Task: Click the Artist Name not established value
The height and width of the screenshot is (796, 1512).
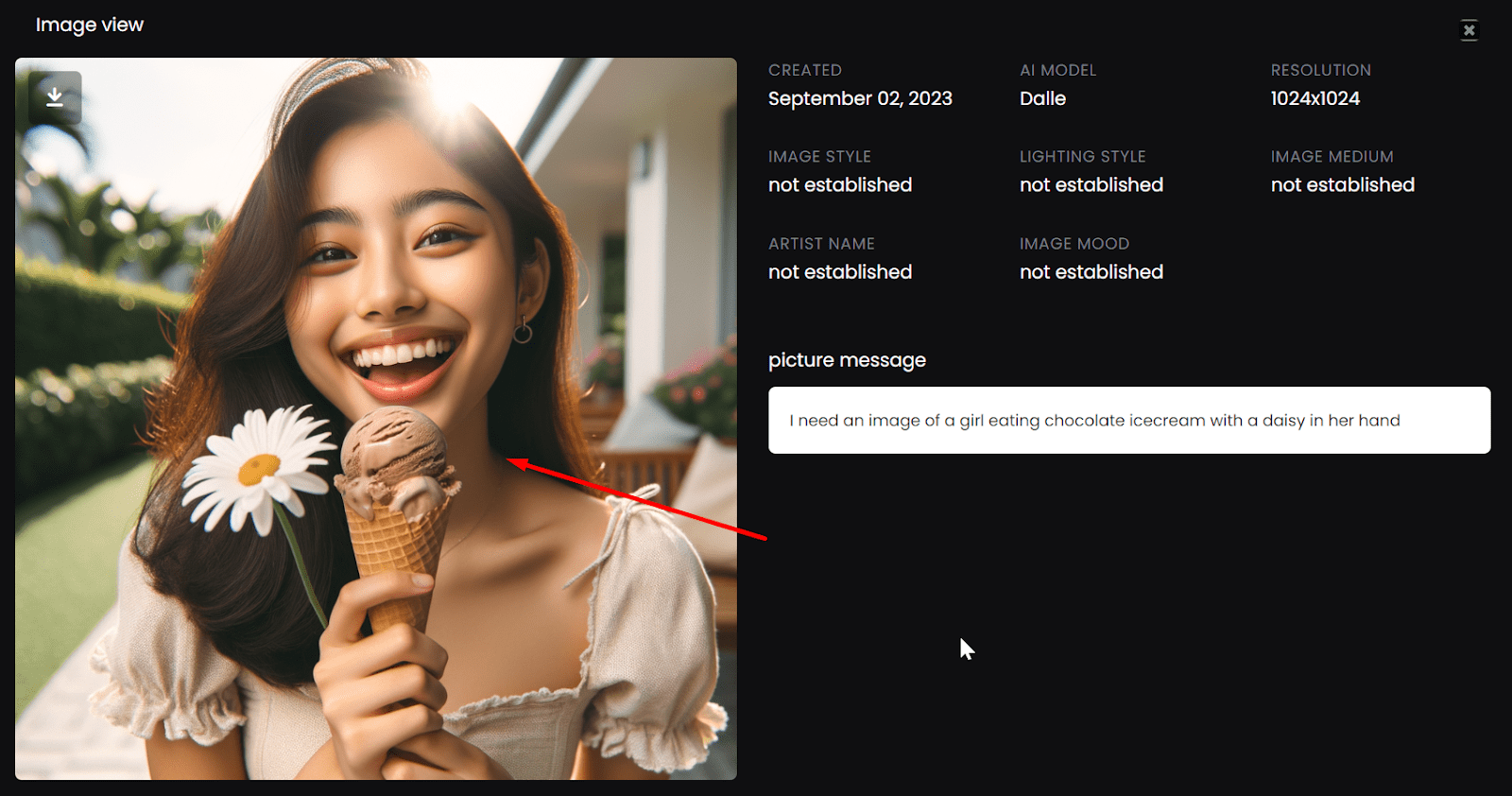Action: coord(839,272)
